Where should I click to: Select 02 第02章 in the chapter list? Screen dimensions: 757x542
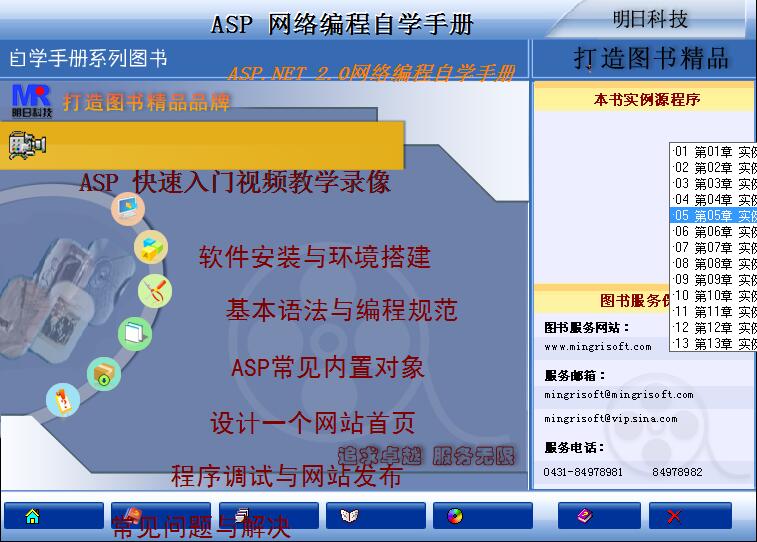pyautogui.click(x=714, y=167)
